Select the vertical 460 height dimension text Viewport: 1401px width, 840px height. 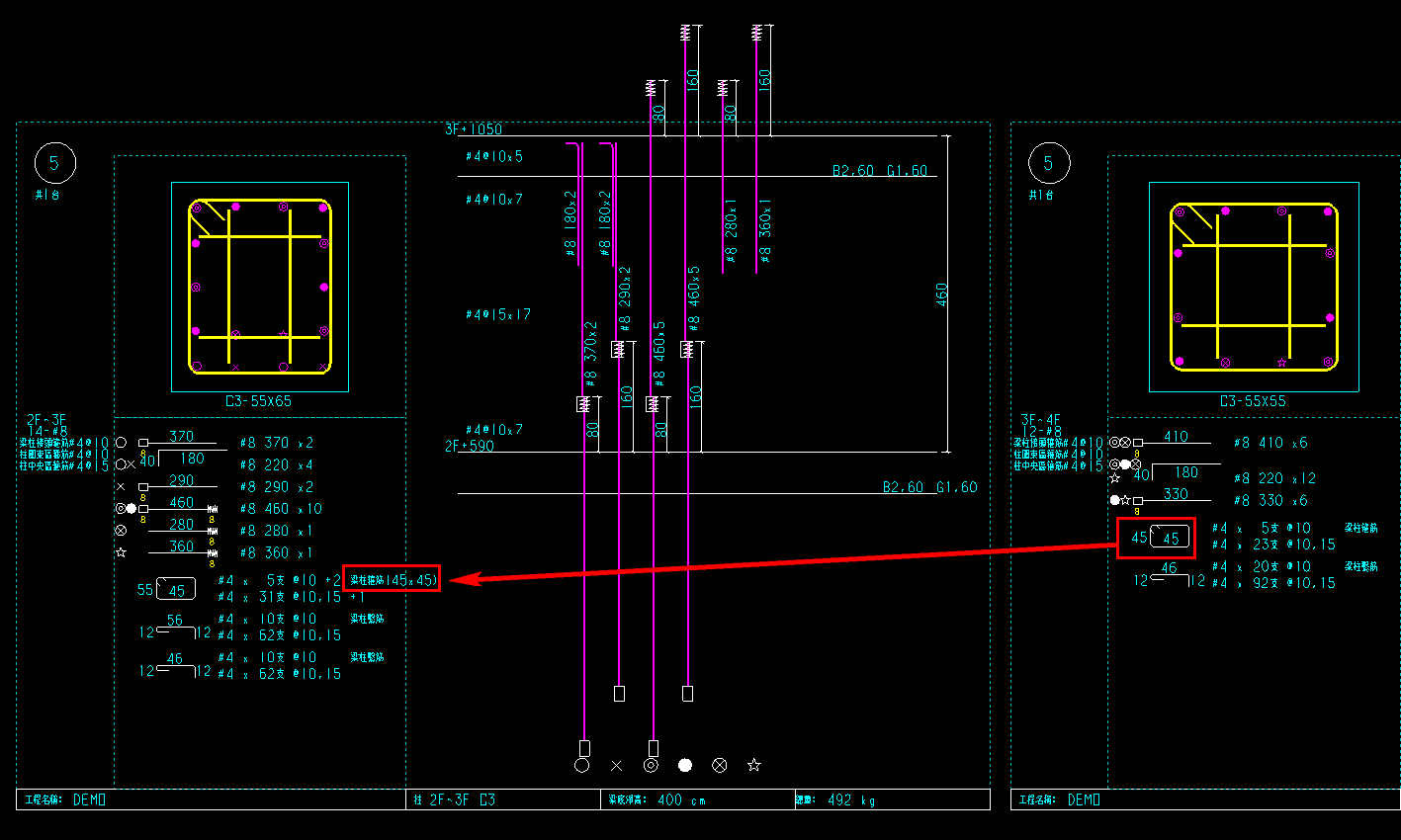point(941,294)
